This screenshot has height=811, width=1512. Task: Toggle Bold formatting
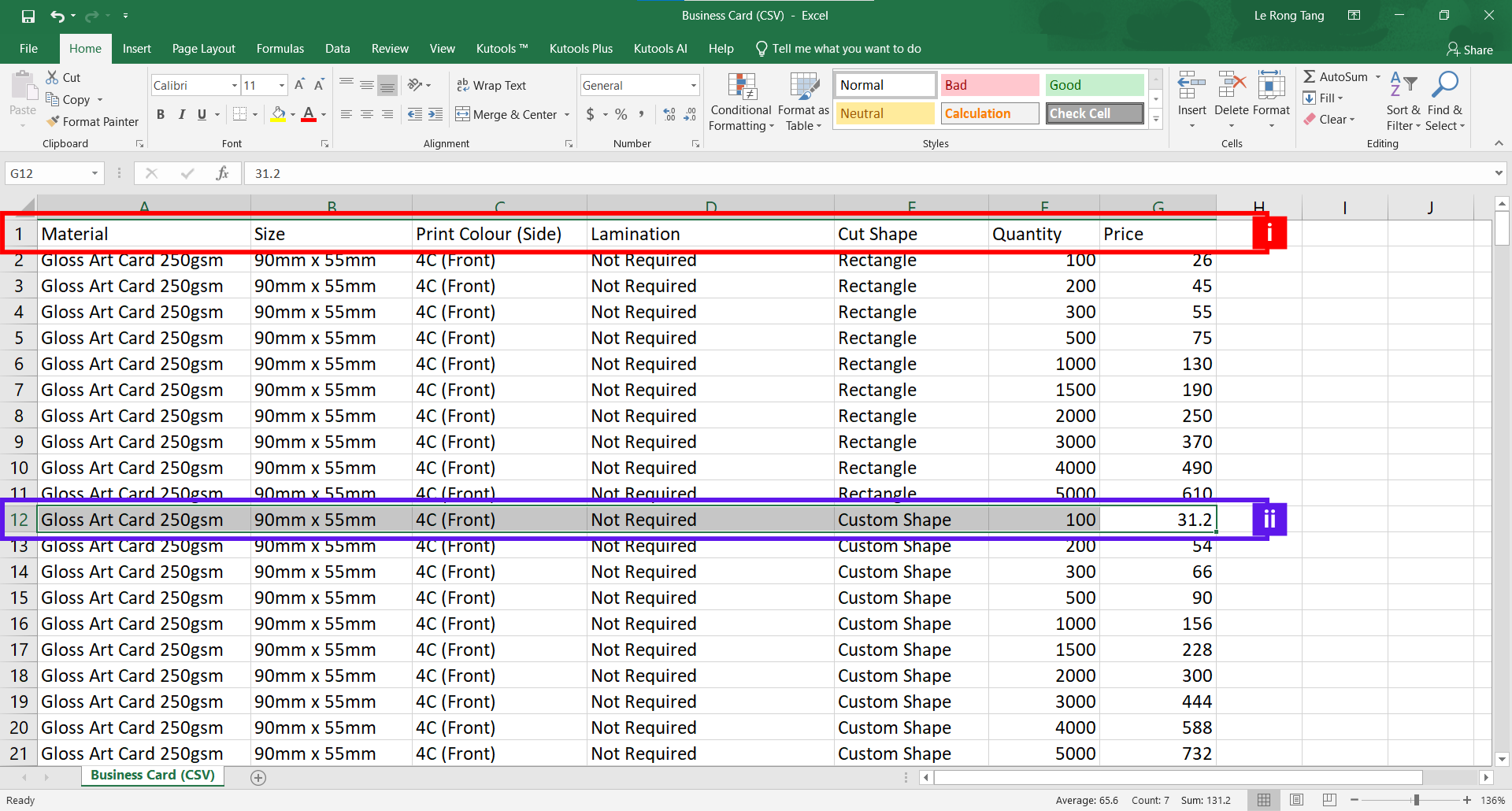coord(161,114)
